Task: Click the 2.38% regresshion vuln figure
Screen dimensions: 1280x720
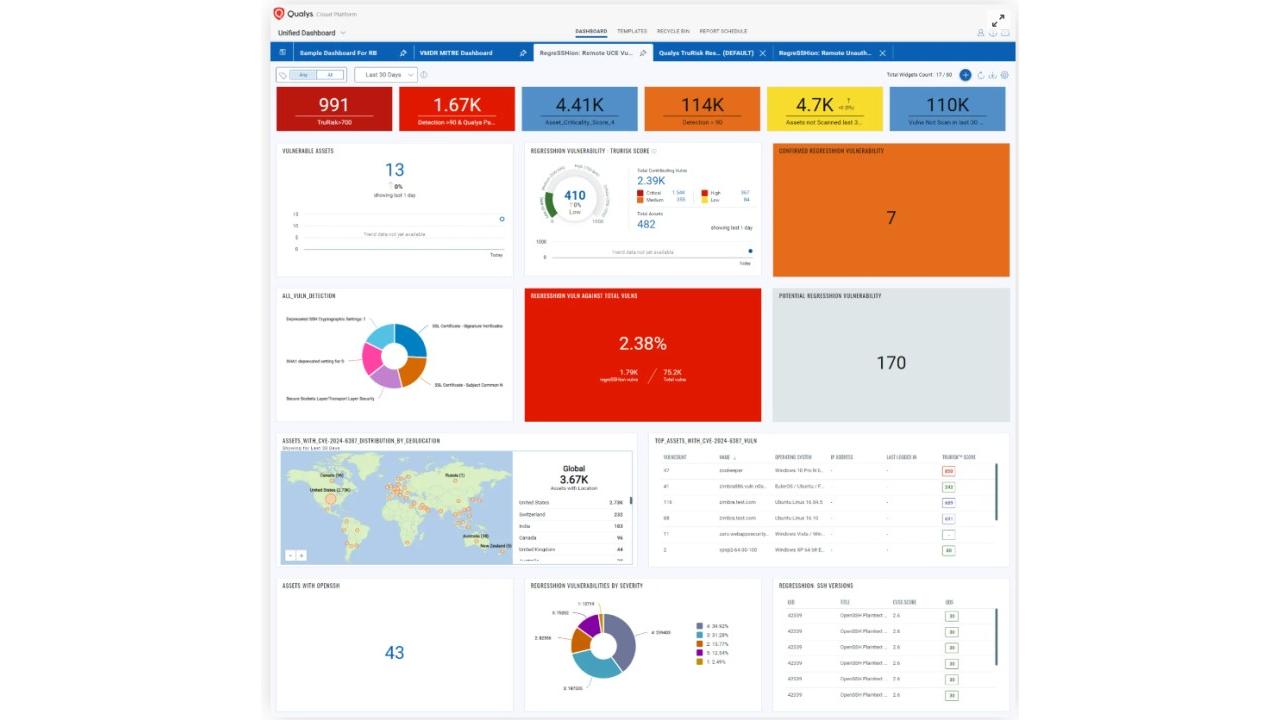Action: [x=642, y=343]
